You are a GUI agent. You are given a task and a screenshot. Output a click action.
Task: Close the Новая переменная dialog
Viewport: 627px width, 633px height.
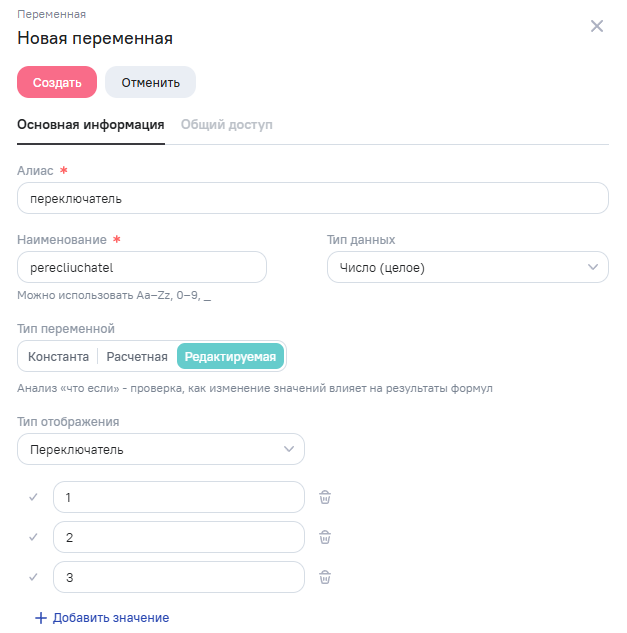tap(597, 26)
